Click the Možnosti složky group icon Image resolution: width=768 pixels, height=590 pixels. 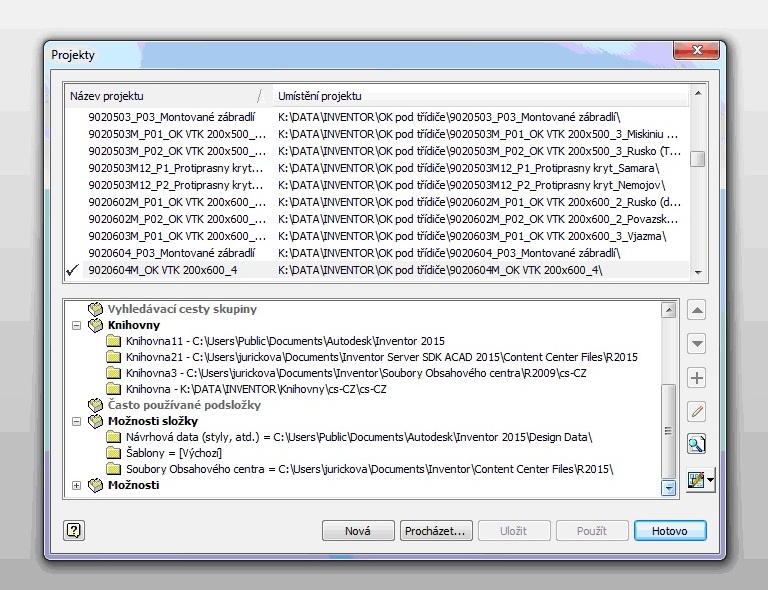pyautogui.click(x=96, y=421)
